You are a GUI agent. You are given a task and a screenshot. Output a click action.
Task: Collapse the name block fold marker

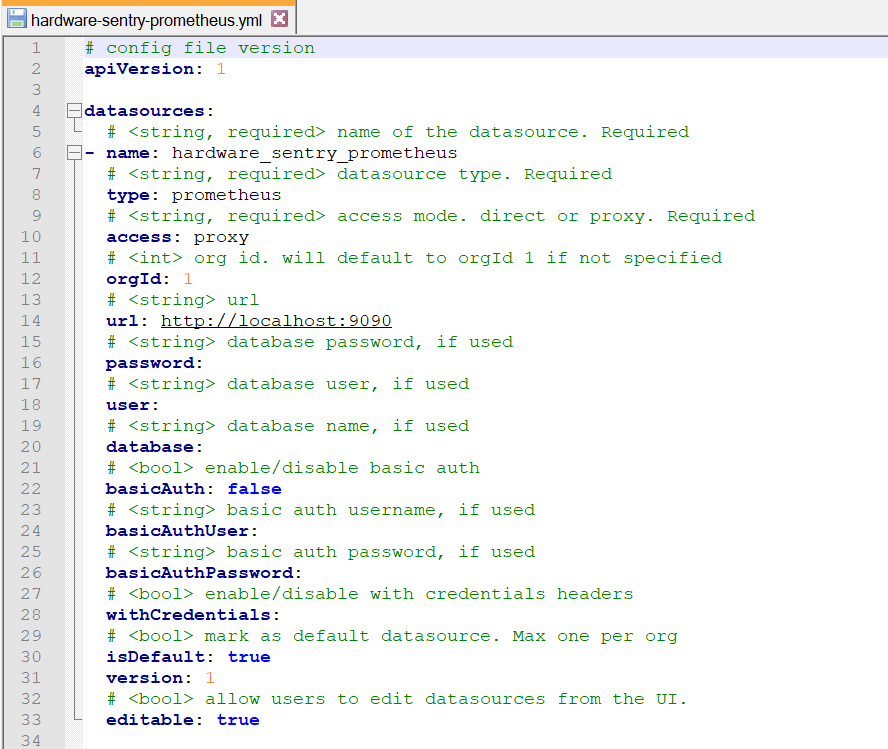73,152
